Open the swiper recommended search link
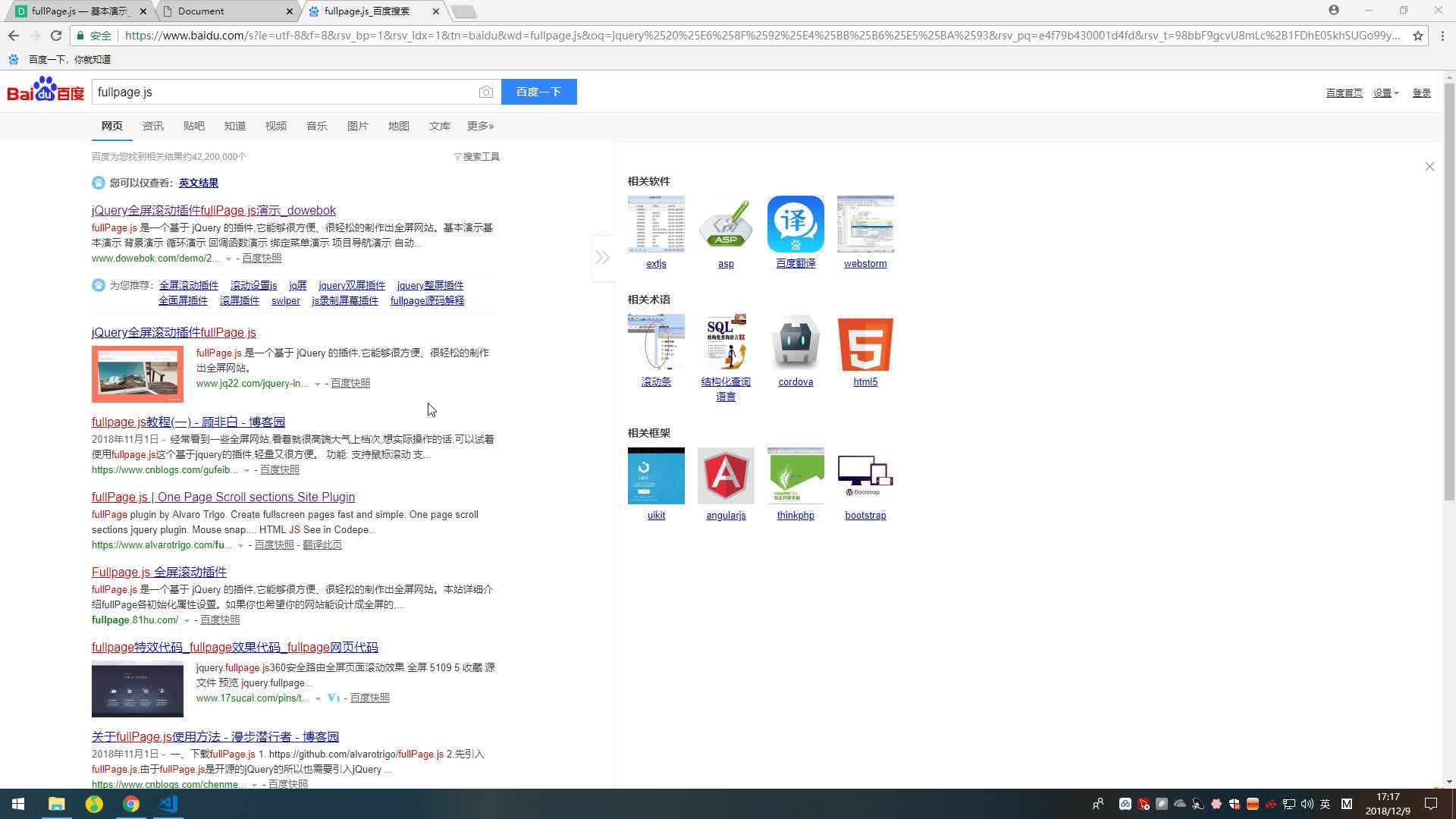This screenshot has height=819, width=1456. click(x=285, y=301)
